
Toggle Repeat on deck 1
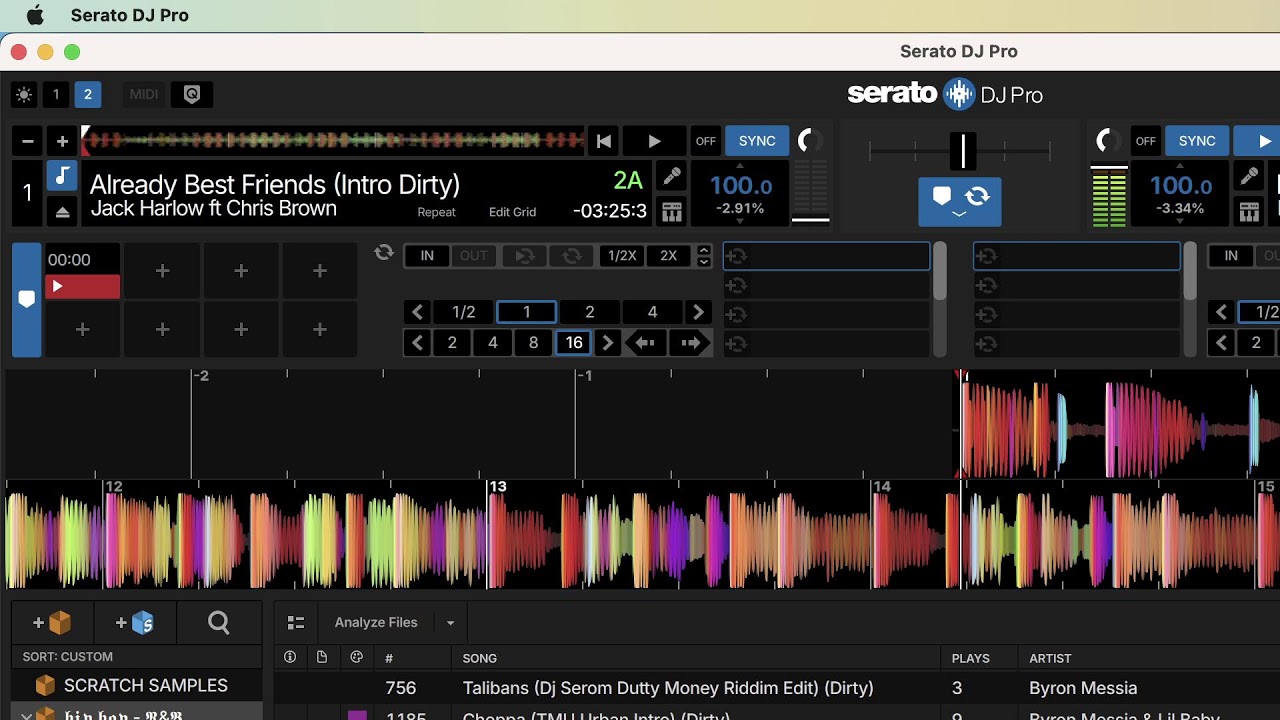click(x=436, y=212)
